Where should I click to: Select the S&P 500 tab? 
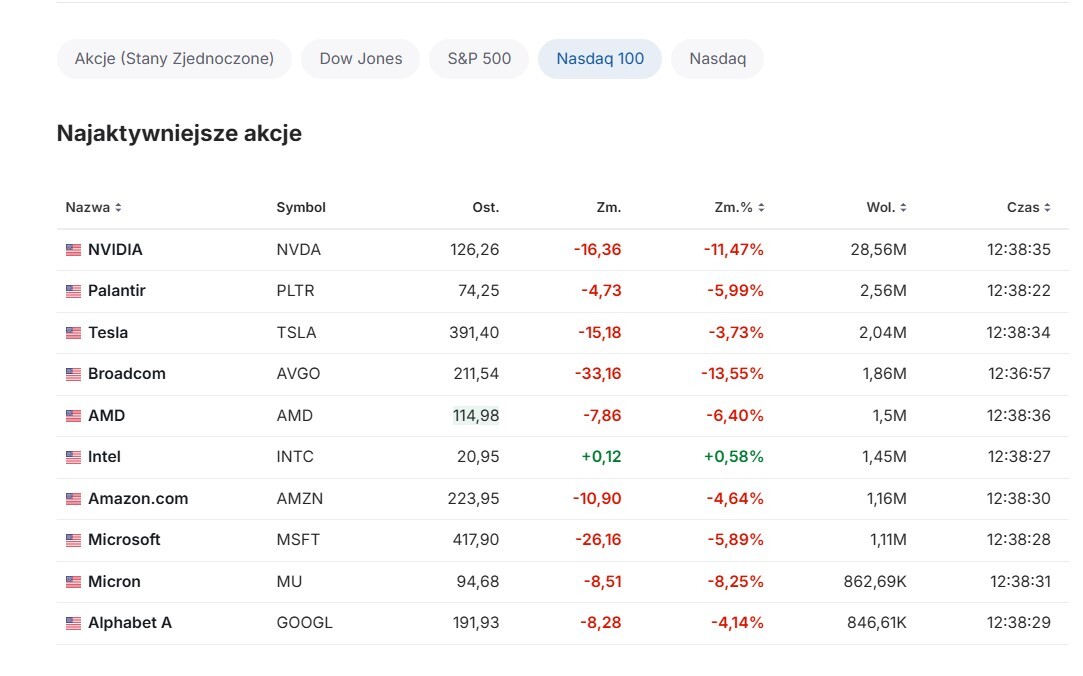click(x=479, y=59)
